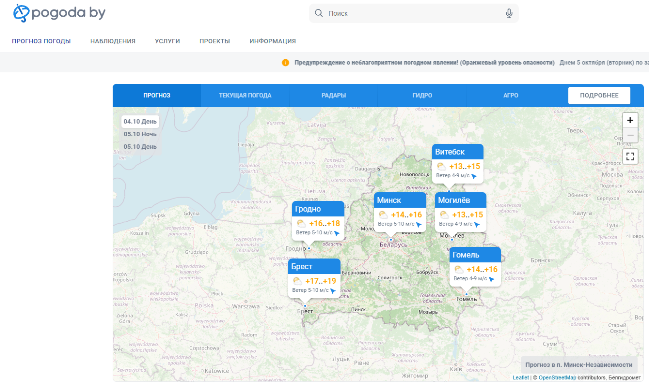Open the Прогноз погоды menu

pyautogui.click(x=41, y=41)
